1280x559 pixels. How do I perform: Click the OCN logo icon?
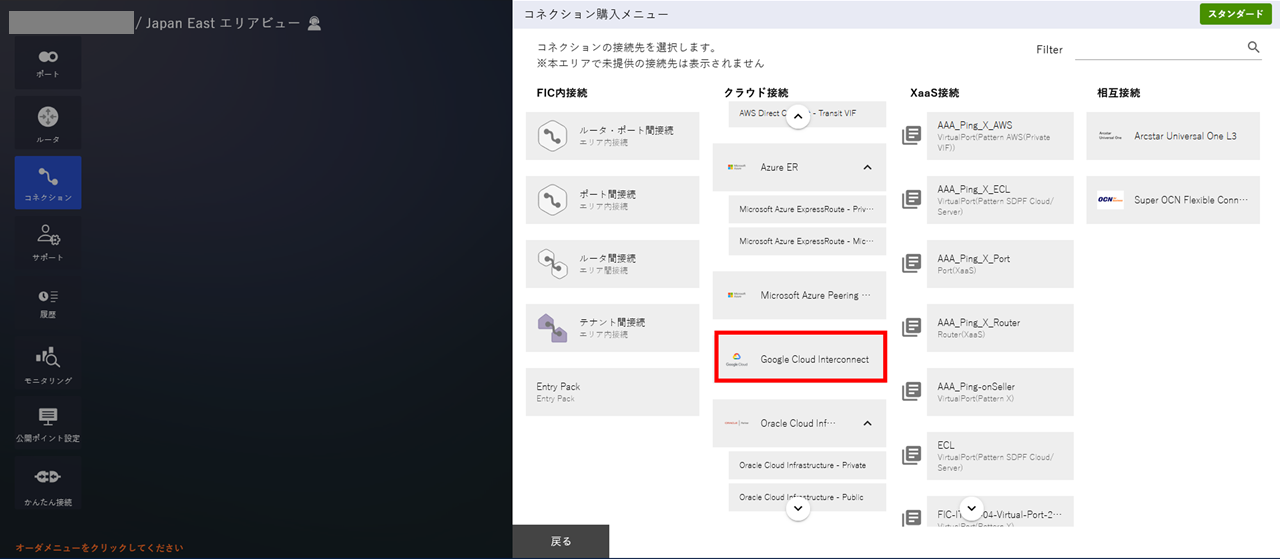coord(1110,200)
